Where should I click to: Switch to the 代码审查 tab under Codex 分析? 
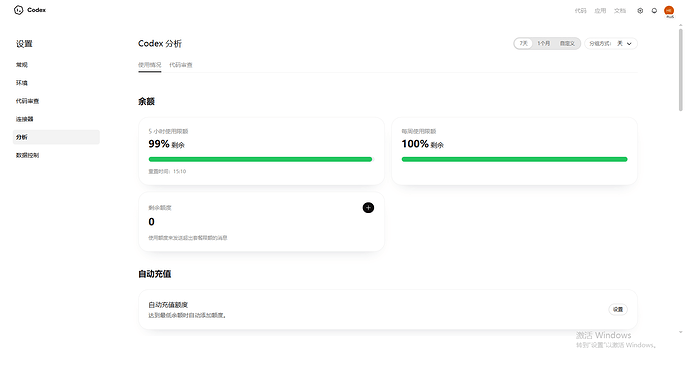(181, 65)
